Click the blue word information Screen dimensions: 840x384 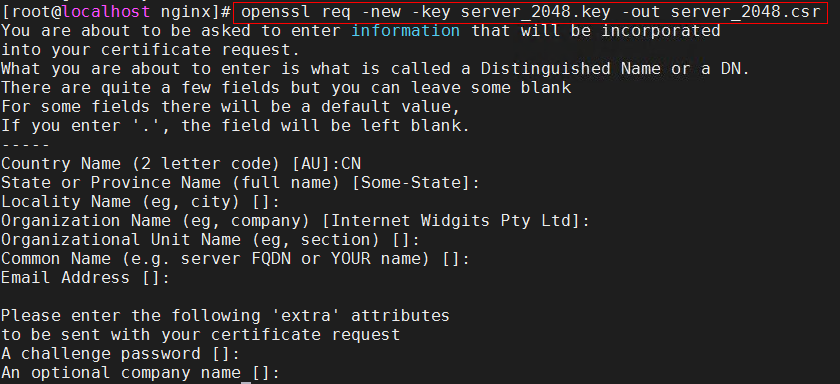[406, 31]
